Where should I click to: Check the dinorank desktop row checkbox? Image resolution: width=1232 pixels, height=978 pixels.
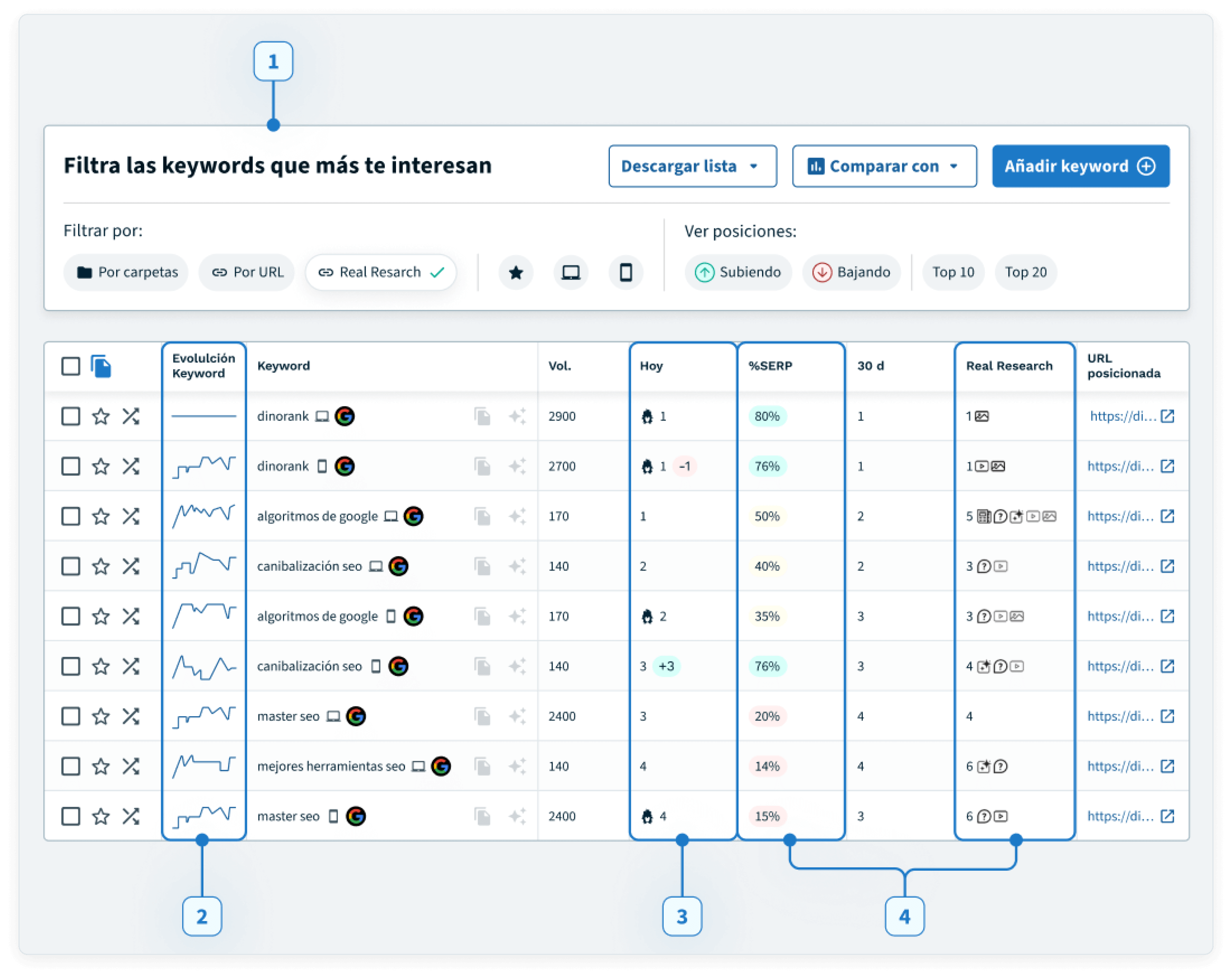(71, 416)
